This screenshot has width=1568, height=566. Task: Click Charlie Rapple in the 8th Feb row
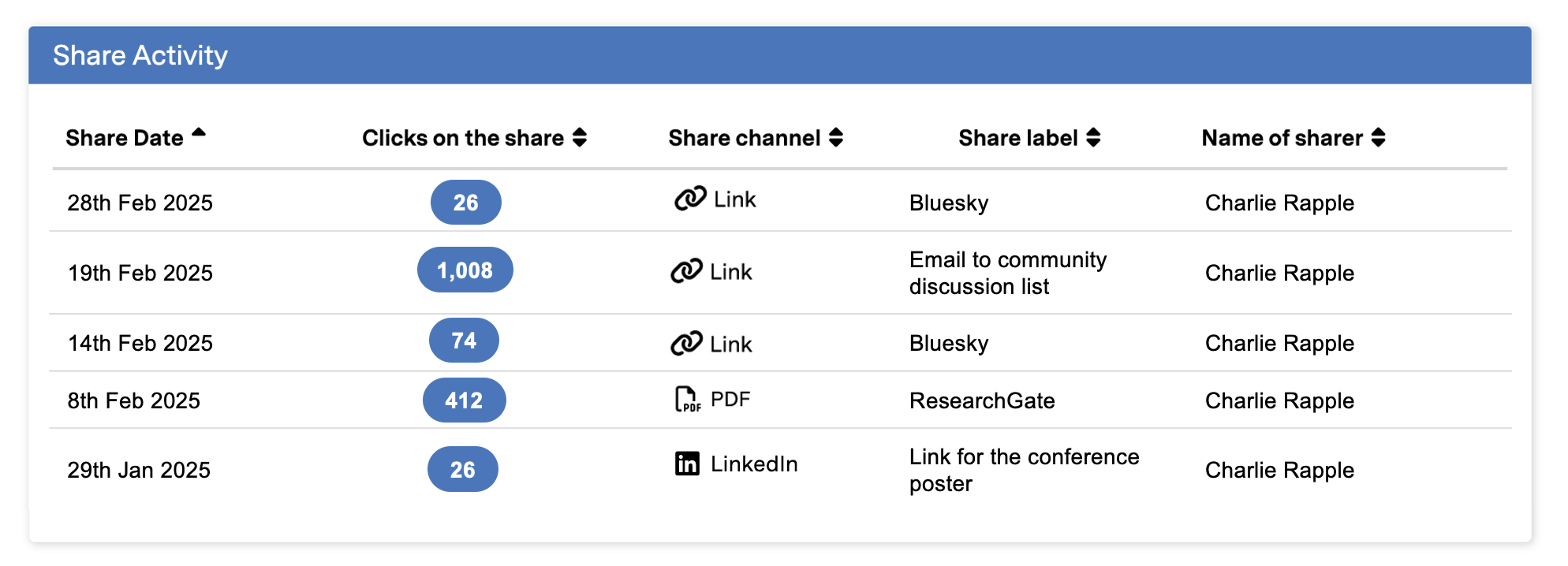(x=1279, y=400)
